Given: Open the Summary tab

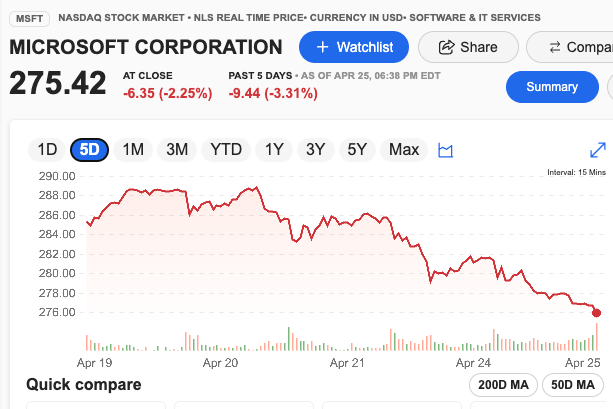Looking at the screenshot, I should click(552, 87).
